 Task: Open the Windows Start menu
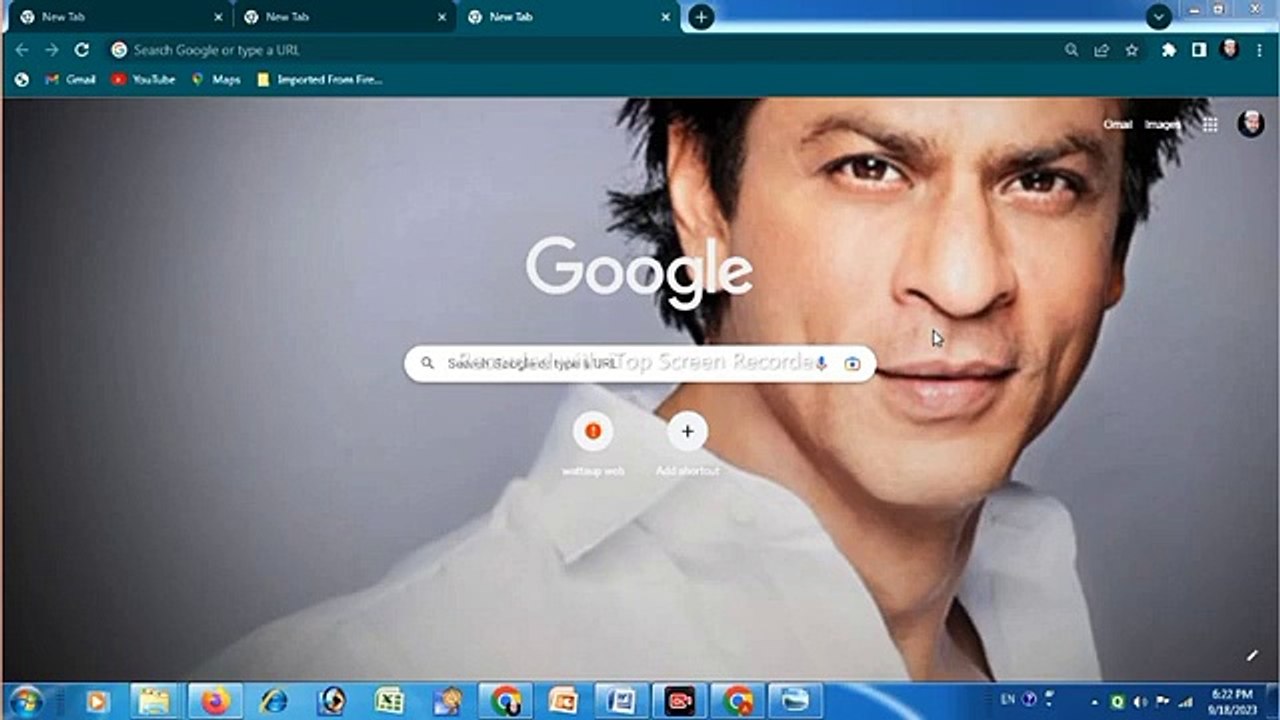(x=24, y=700)
